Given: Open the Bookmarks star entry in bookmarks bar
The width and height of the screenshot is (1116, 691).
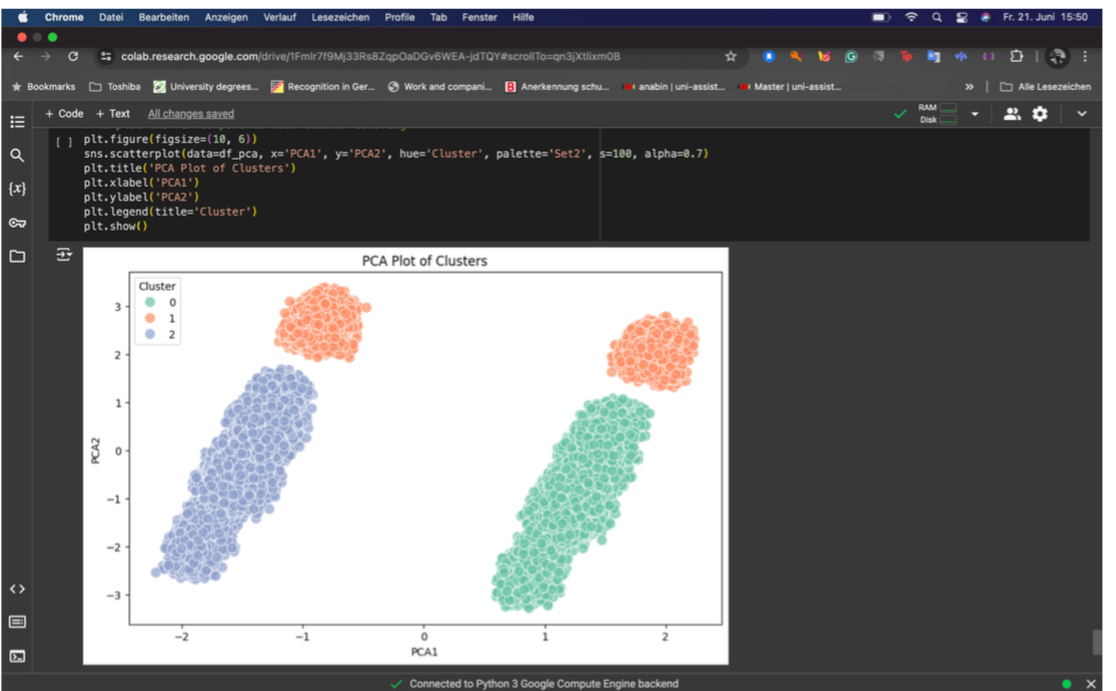Looking at the screenshot, I should click(43, 87).
